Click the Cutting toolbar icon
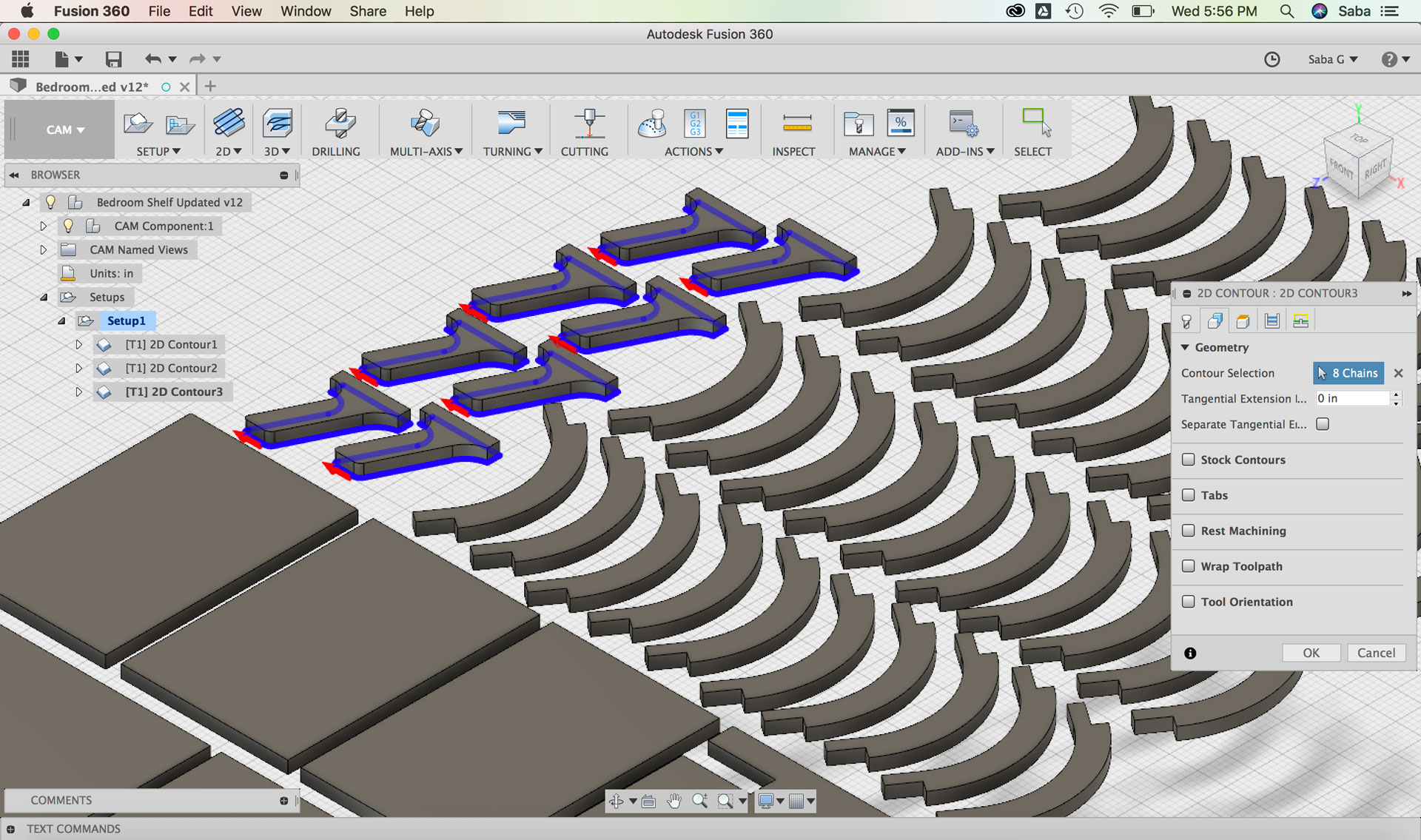 tap(588, 124)
